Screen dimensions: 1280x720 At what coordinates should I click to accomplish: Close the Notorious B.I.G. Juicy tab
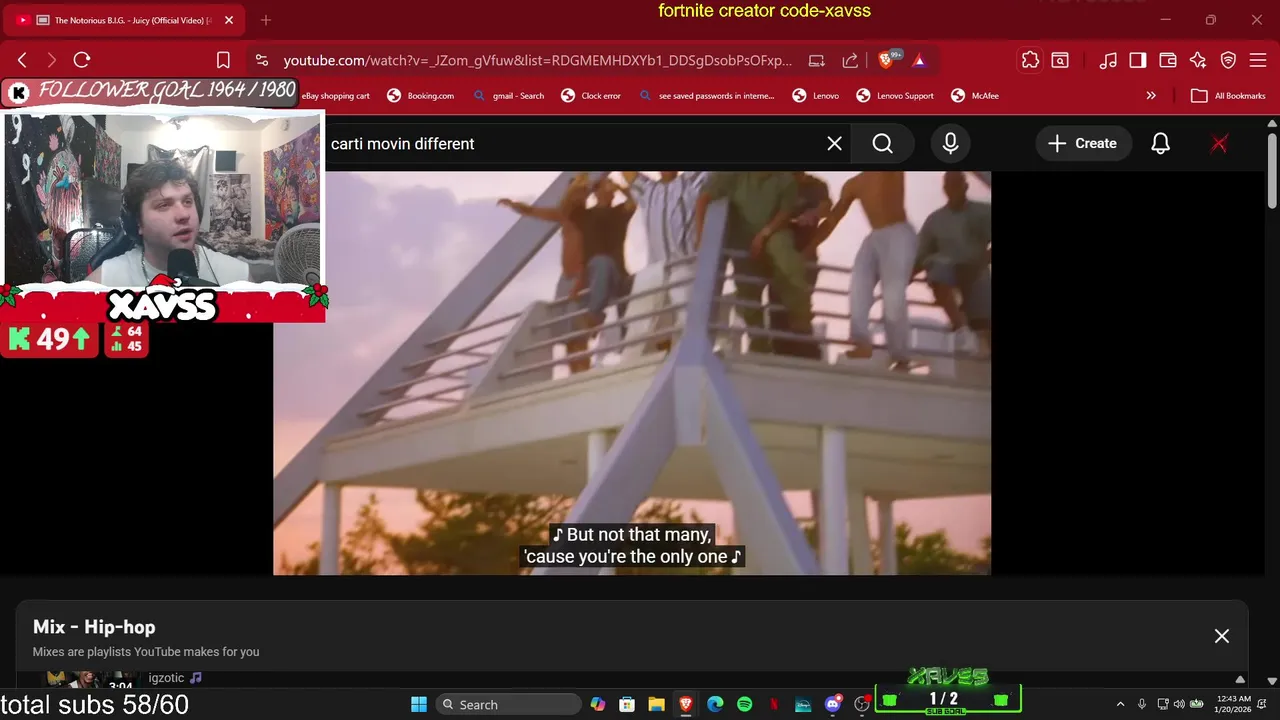point(228,20)
